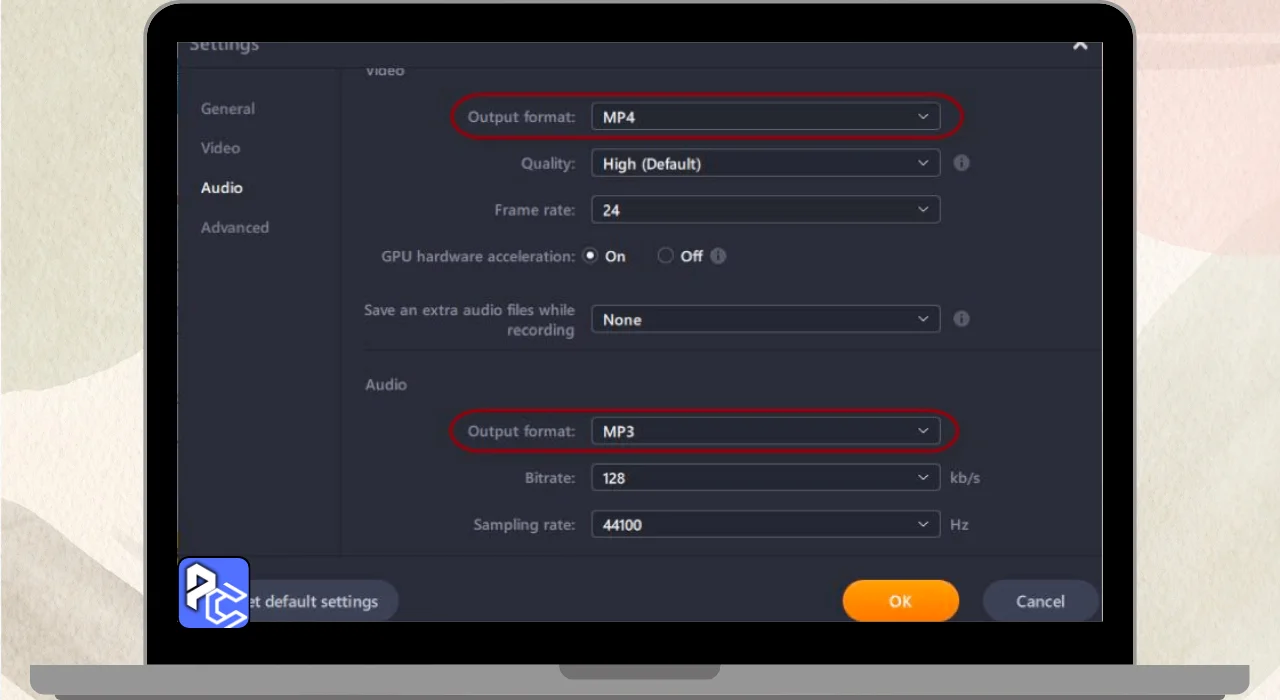Open the audio Output format MP3 dropdown
Image resolution: width=1280 pixels, height=700 pixels.
765,431
